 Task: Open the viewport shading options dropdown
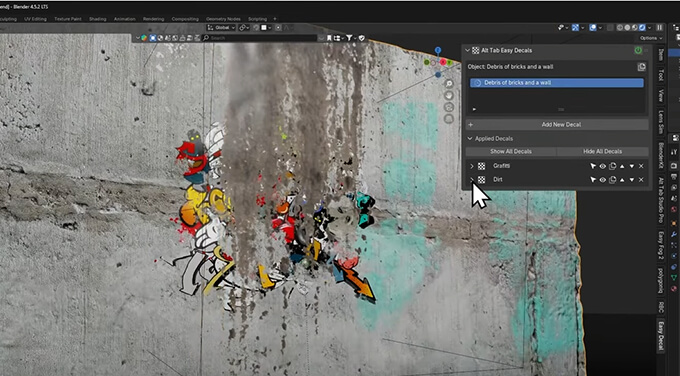coord(649,27)
